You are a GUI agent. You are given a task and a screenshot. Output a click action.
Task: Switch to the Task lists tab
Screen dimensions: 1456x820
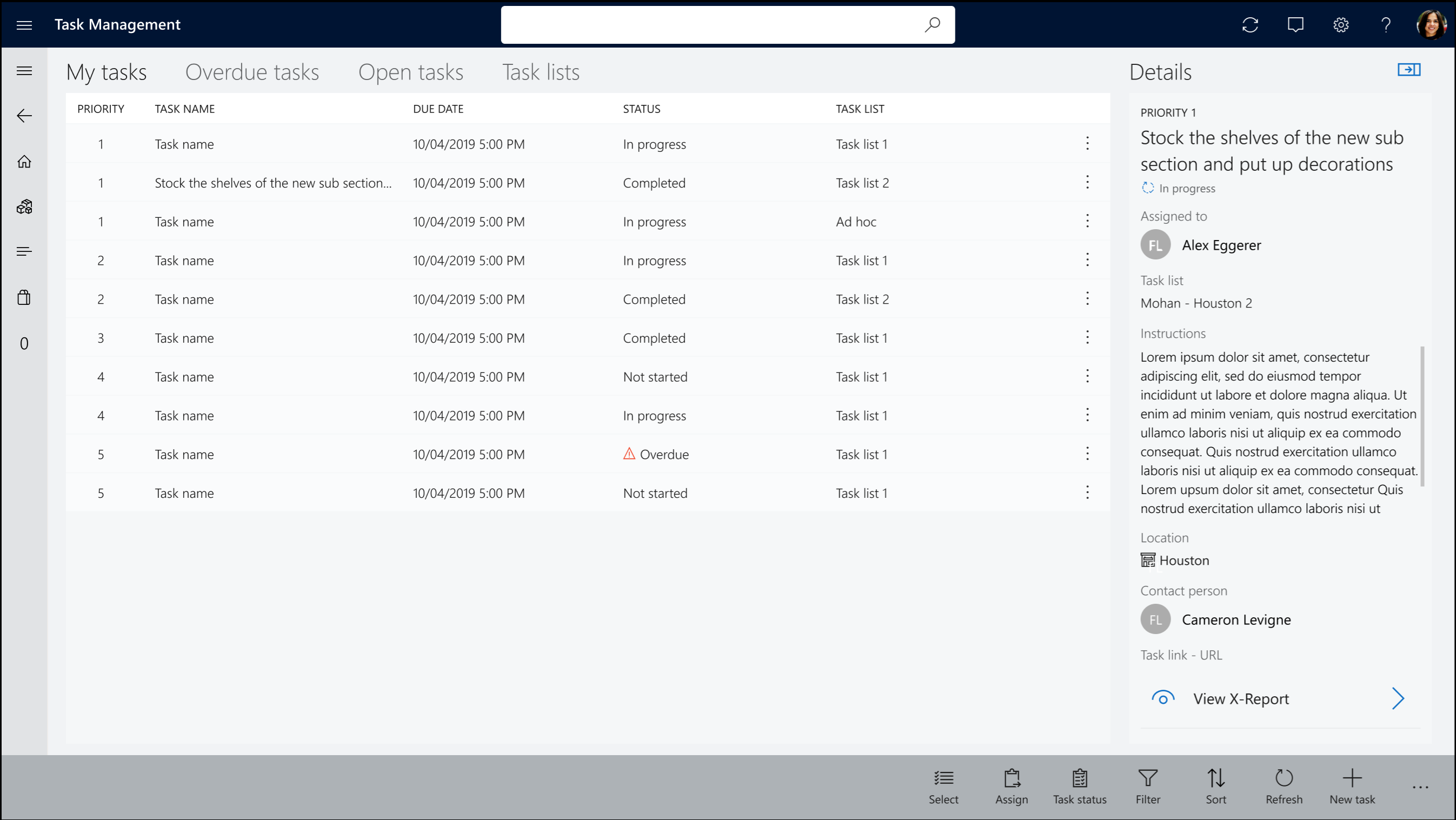(541, 71)
